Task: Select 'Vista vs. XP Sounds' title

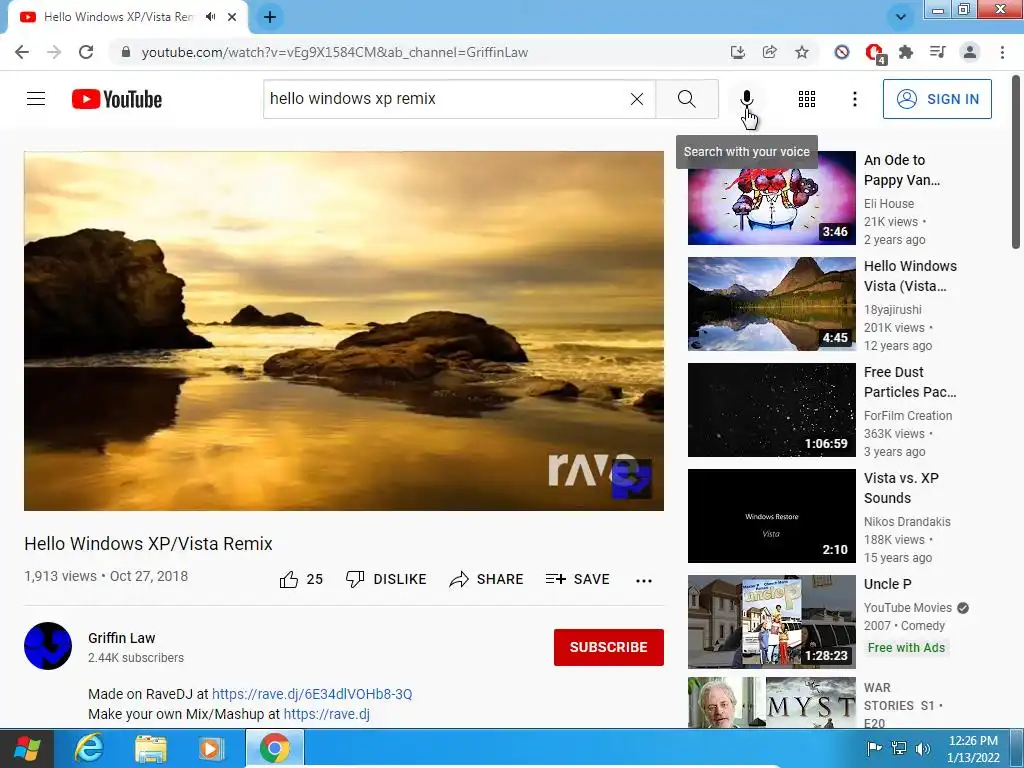Action: click(901, 488)
